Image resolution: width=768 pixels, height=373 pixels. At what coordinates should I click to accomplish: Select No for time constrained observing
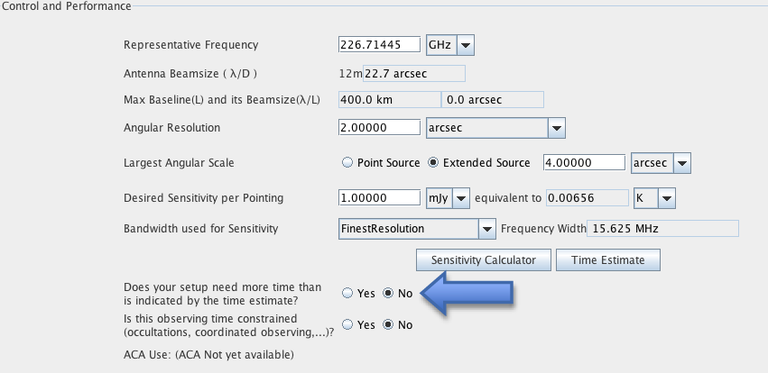point(388,325)
